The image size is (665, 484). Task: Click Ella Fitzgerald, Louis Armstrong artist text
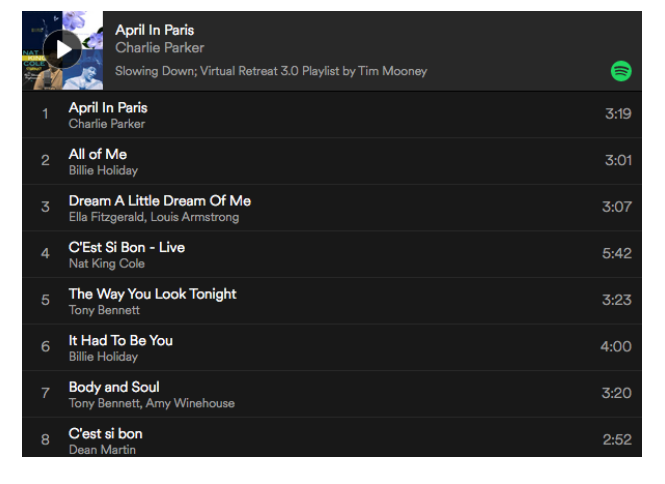pyautogui.click(x=153, y=217)
